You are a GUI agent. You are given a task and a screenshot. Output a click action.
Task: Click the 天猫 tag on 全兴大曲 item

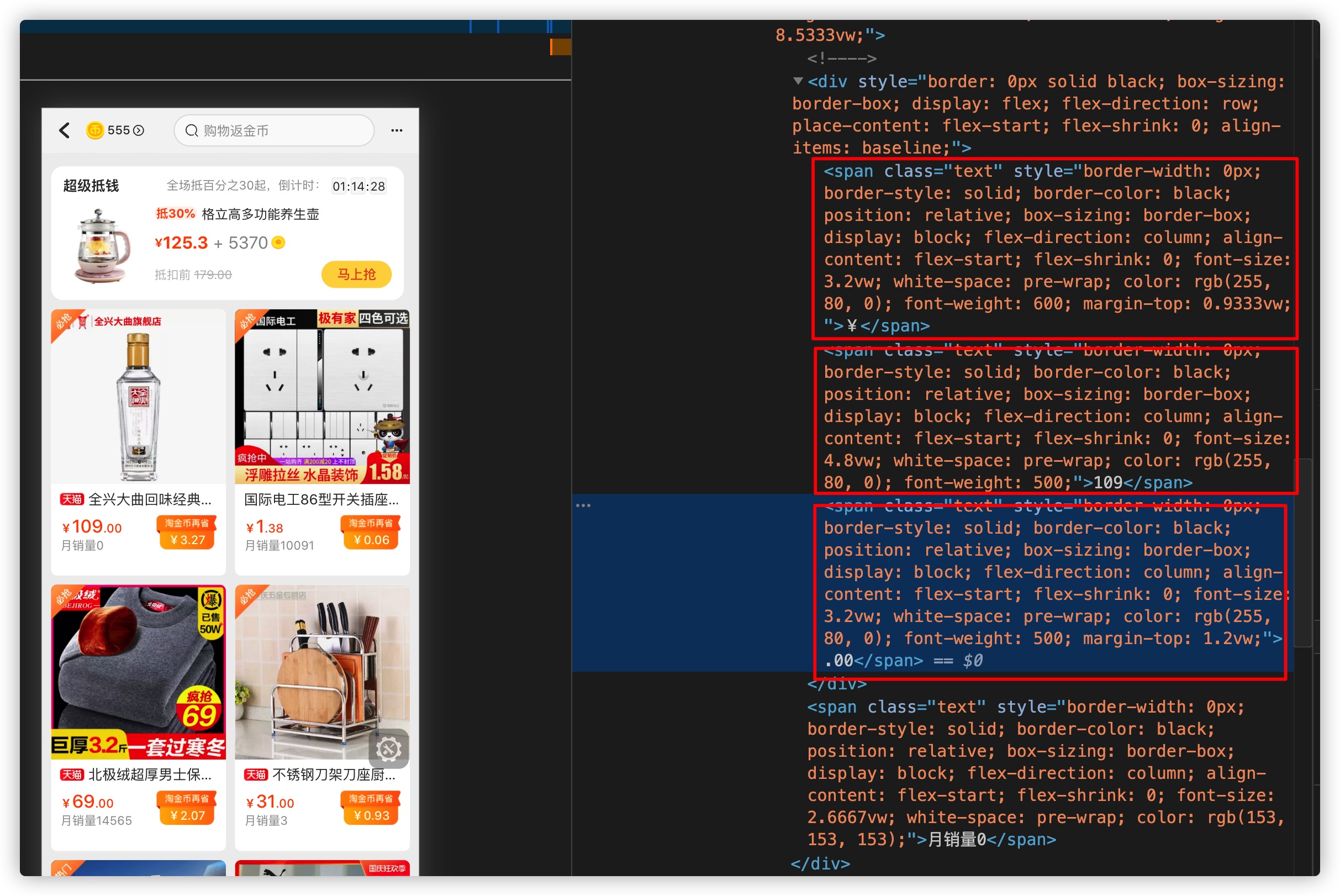tap(72, 499)
